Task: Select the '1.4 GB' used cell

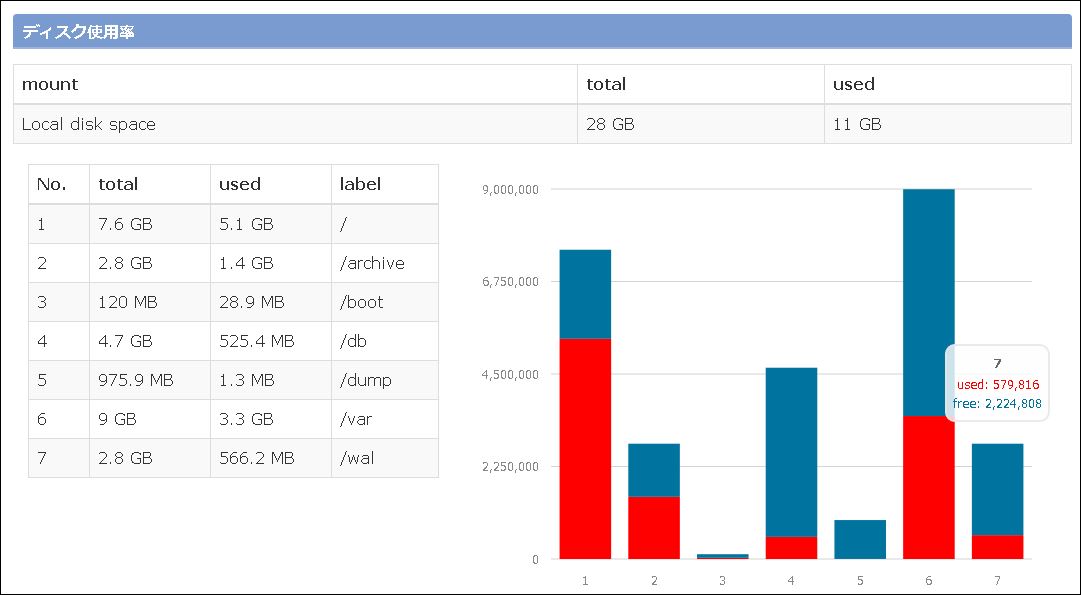Action: [270, 263]
